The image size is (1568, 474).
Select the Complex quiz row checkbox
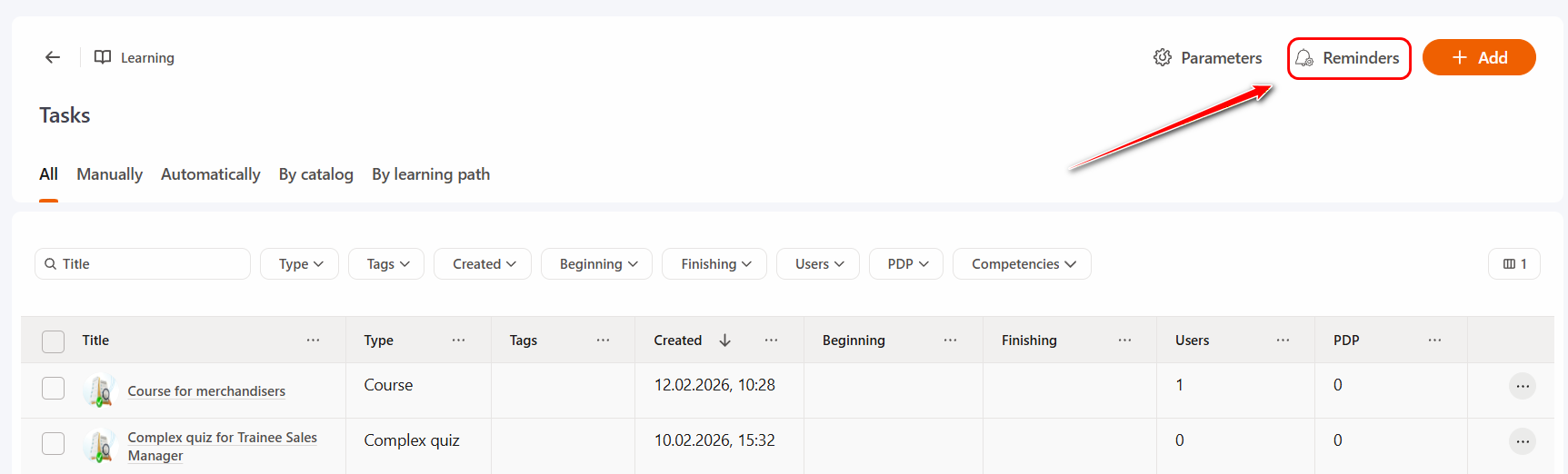[x=54, y=443]
